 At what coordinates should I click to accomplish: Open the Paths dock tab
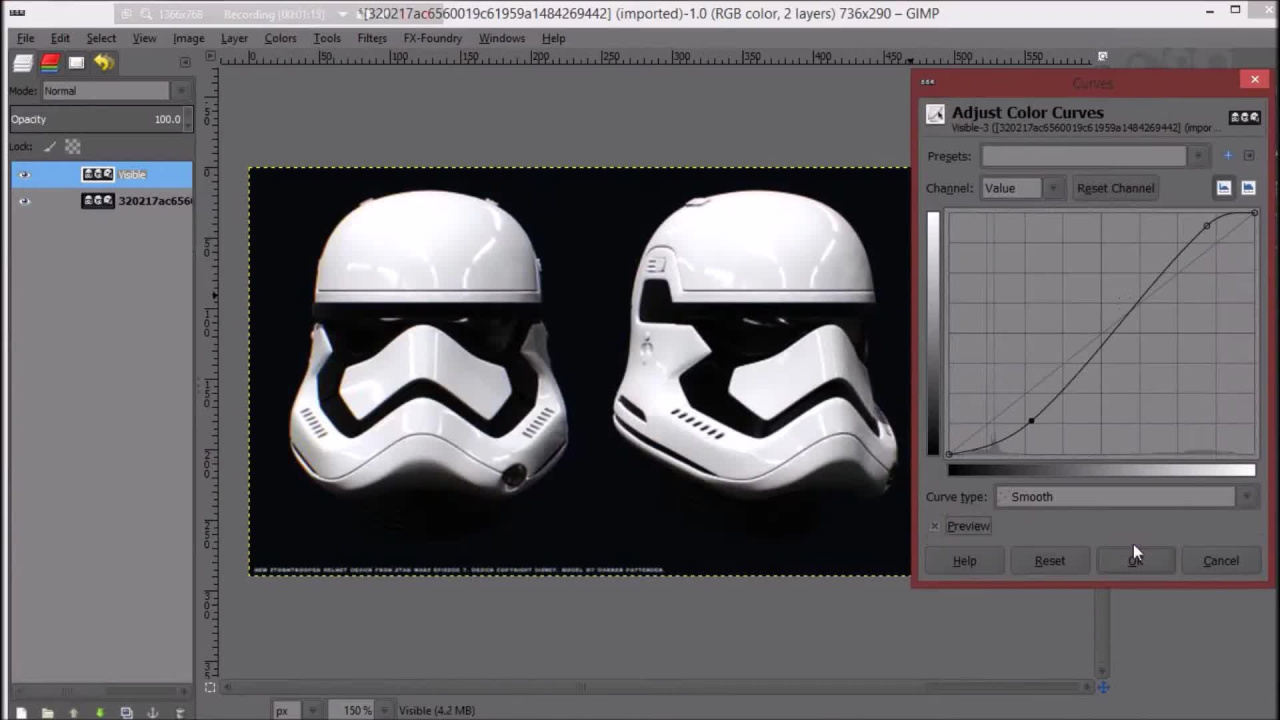tap(76, 63)
